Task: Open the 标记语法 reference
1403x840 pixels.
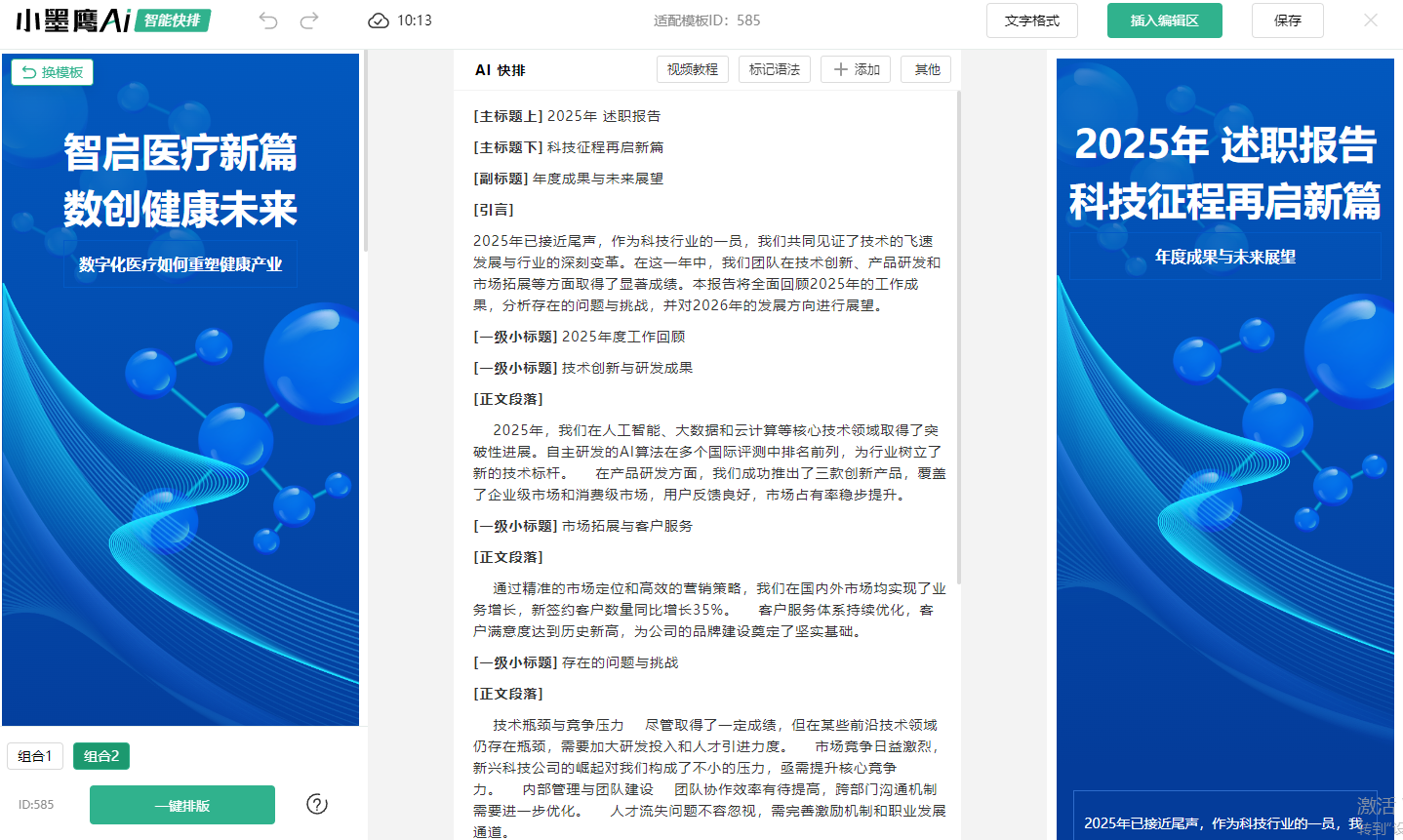Action: (775, 69)
